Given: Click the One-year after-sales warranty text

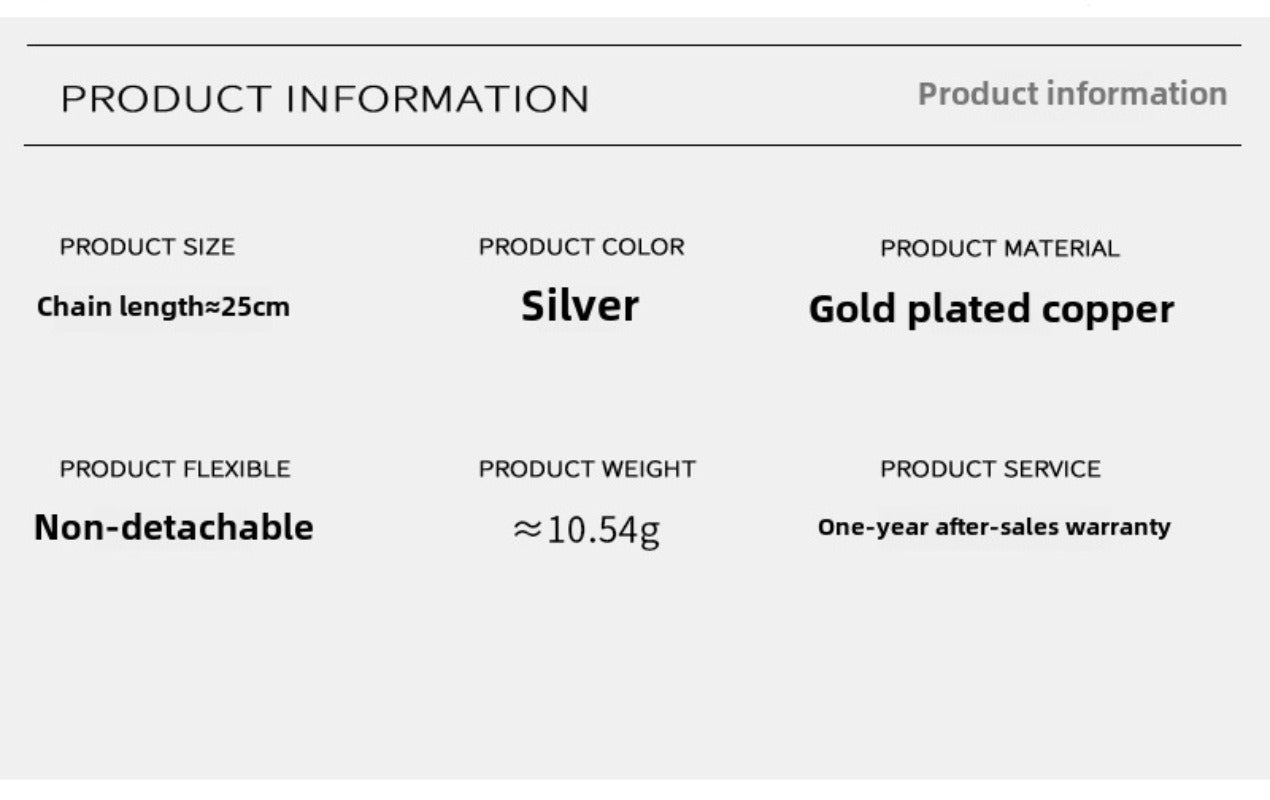Looking at the screenshot, I should coord(993,527).
